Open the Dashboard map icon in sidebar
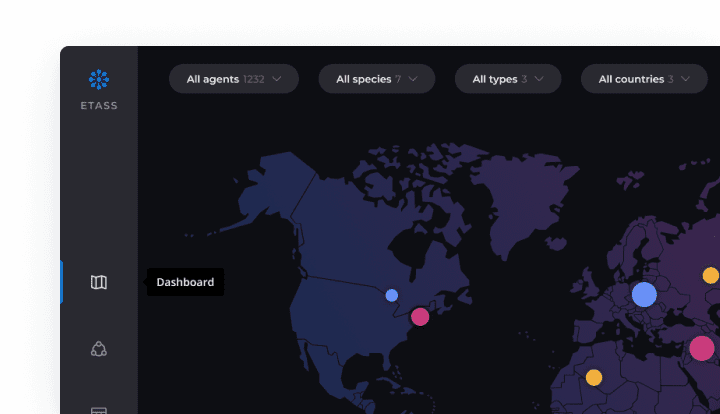 pyautogui.click(x=99, y=282)
